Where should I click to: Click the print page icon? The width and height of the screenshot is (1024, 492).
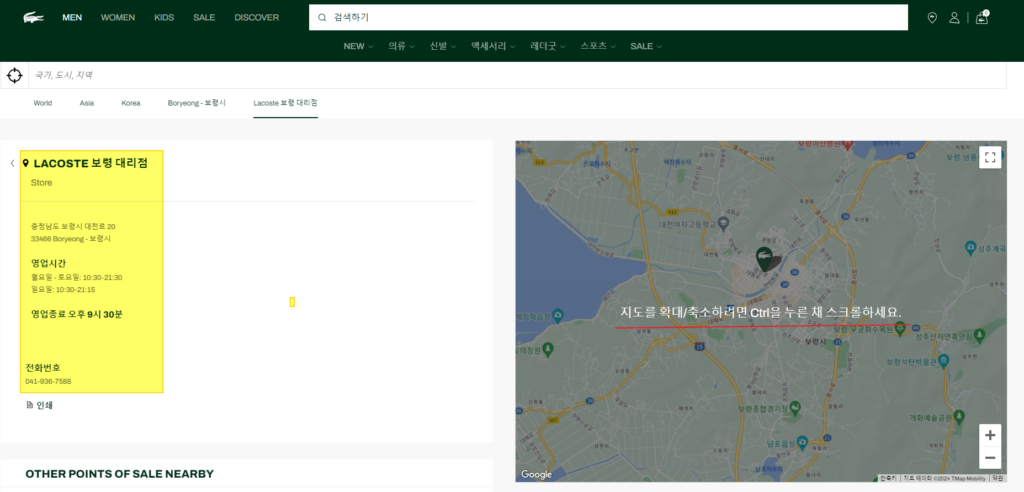[29, 405]
